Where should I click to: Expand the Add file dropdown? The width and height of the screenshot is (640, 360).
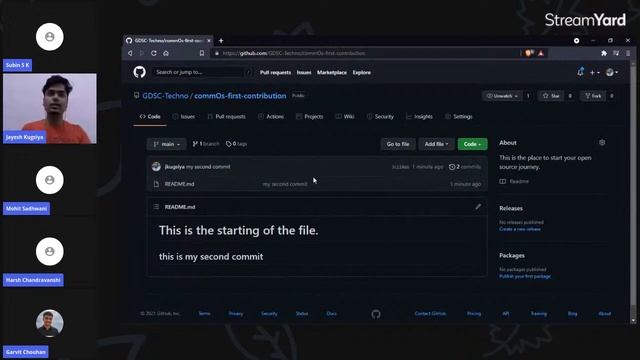[x=436, y=144]
